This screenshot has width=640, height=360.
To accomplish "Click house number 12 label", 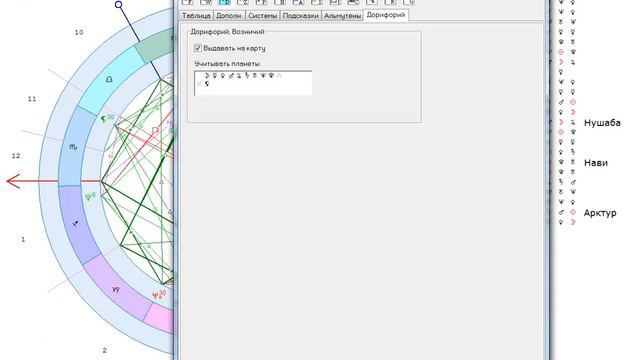I will pos(16,156).
